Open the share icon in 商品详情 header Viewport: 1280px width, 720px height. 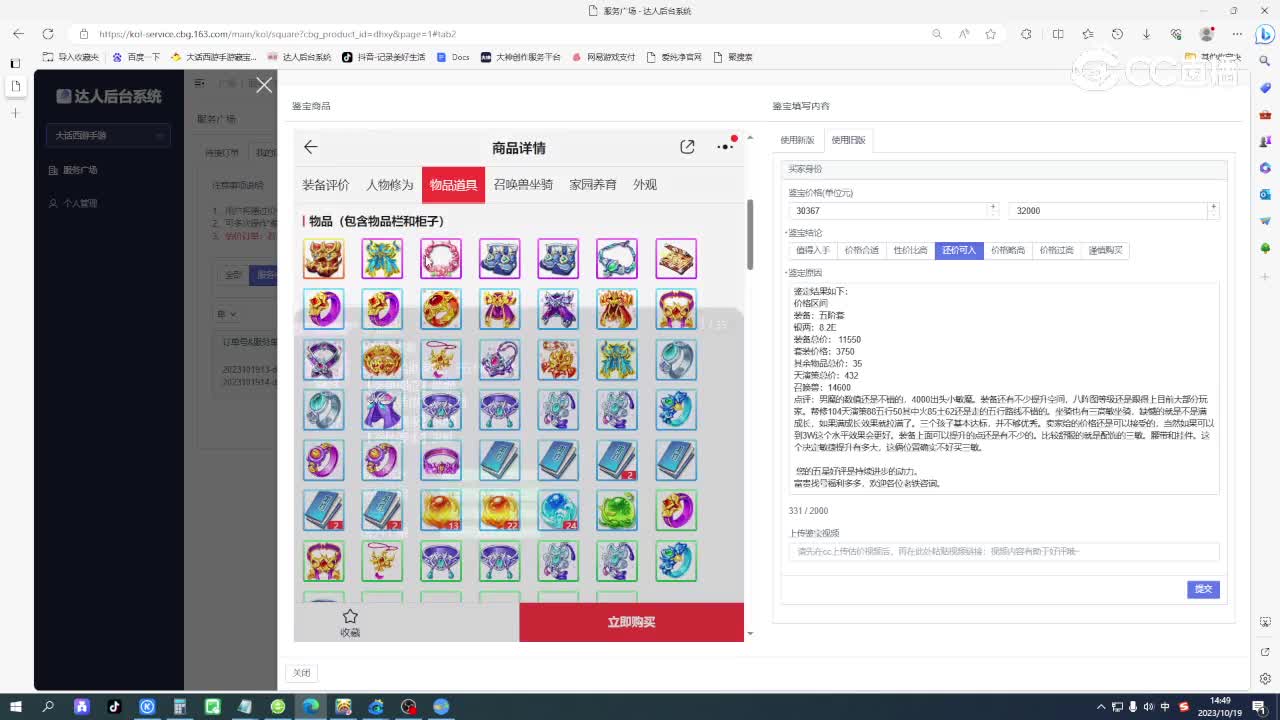tap(687, 147)
